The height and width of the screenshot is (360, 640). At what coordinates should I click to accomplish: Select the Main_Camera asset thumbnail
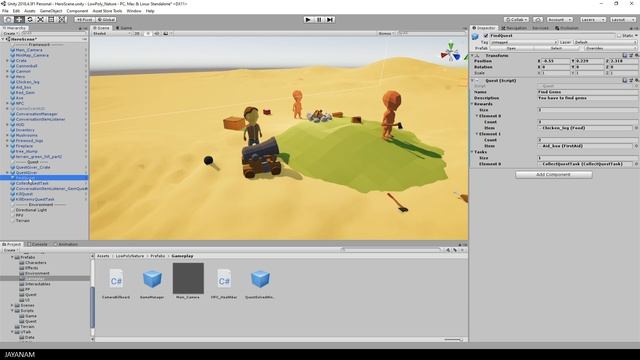188,282
